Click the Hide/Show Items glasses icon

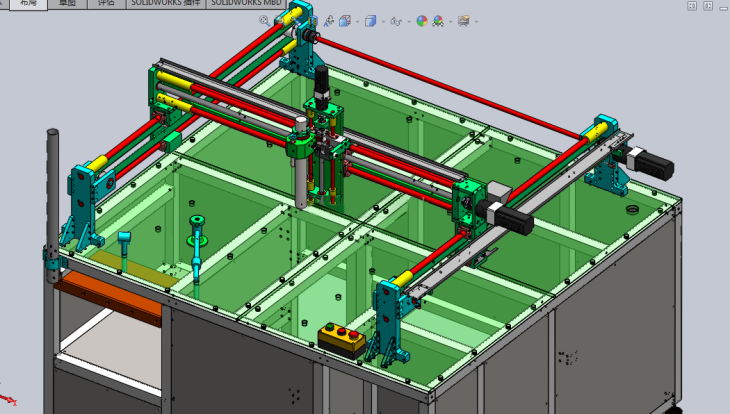point(397,20)
